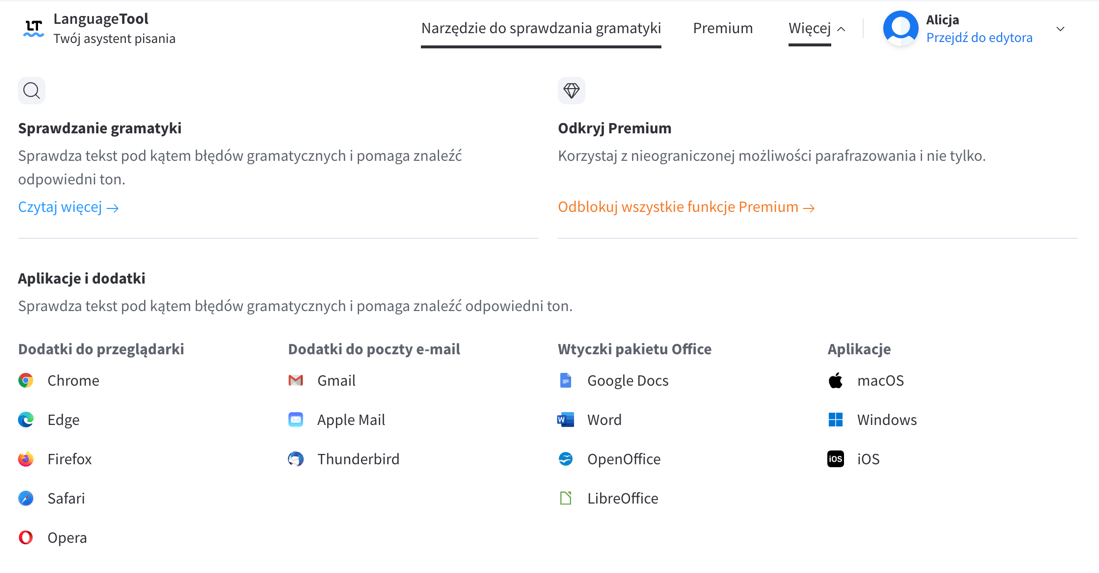Expand the account dropdown arrow
This screenshot has width=1099, height=573.
point(1060,29)
